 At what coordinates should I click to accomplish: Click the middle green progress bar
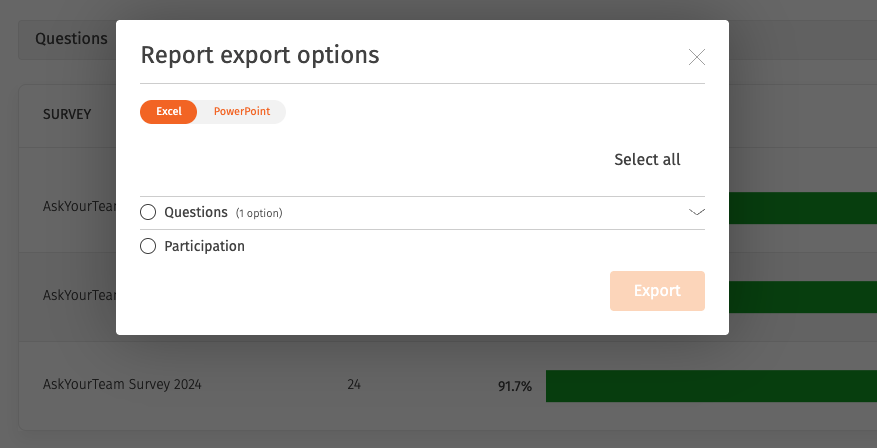(803, 297)
